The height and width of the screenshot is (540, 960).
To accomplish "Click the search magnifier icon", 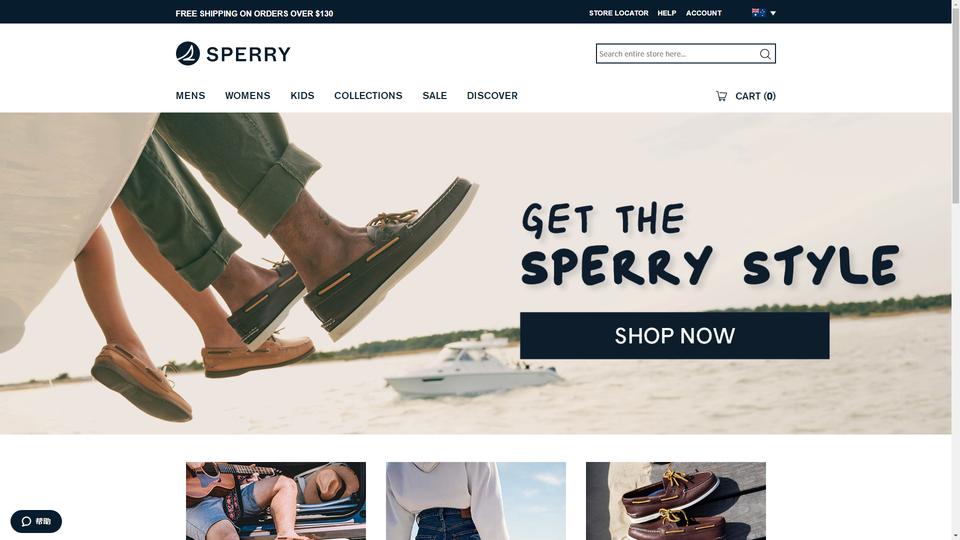I will [765, 54].
